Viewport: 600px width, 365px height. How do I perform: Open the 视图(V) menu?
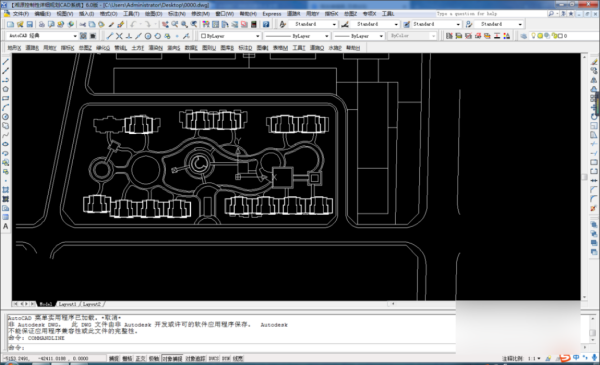click(x=65, y=14)
